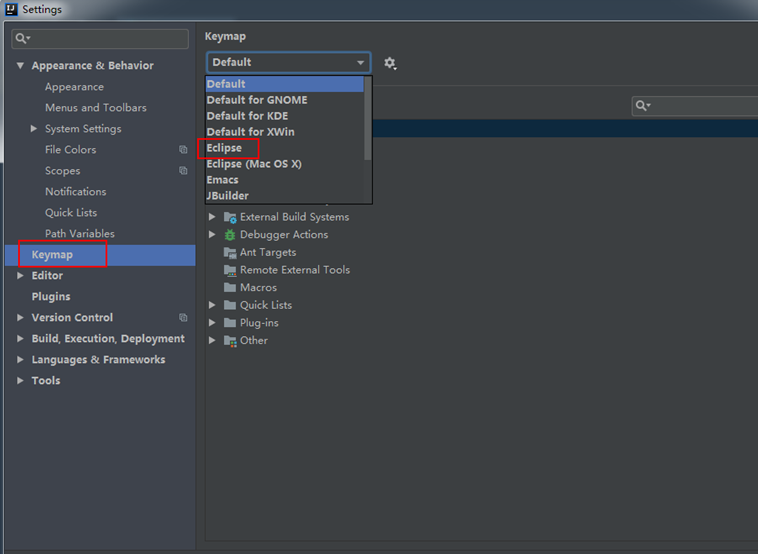Expand the Version Control section arrow
Viewport: 758px width, 554px height.
tap(20, 318)
